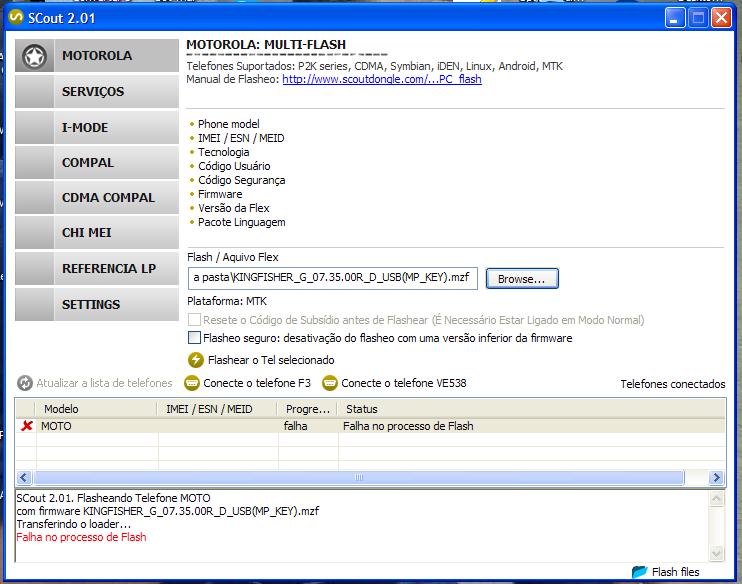Viewport: 742px width, 584px height.
Task: Click the 'Versão da Flex' info item
Action: [234, 208]
